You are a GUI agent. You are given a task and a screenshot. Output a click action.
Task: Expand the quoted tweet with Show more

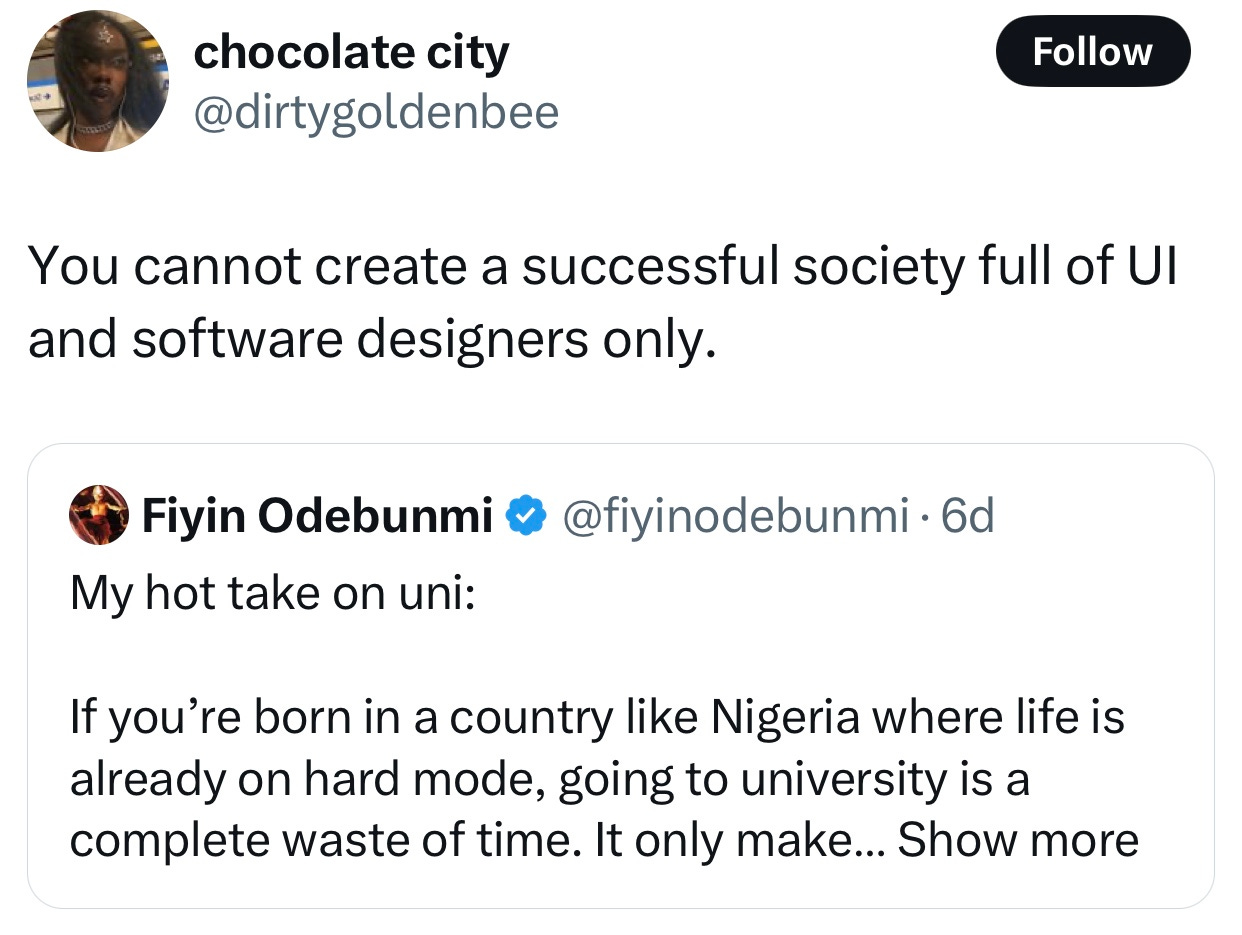[1018, 841]
